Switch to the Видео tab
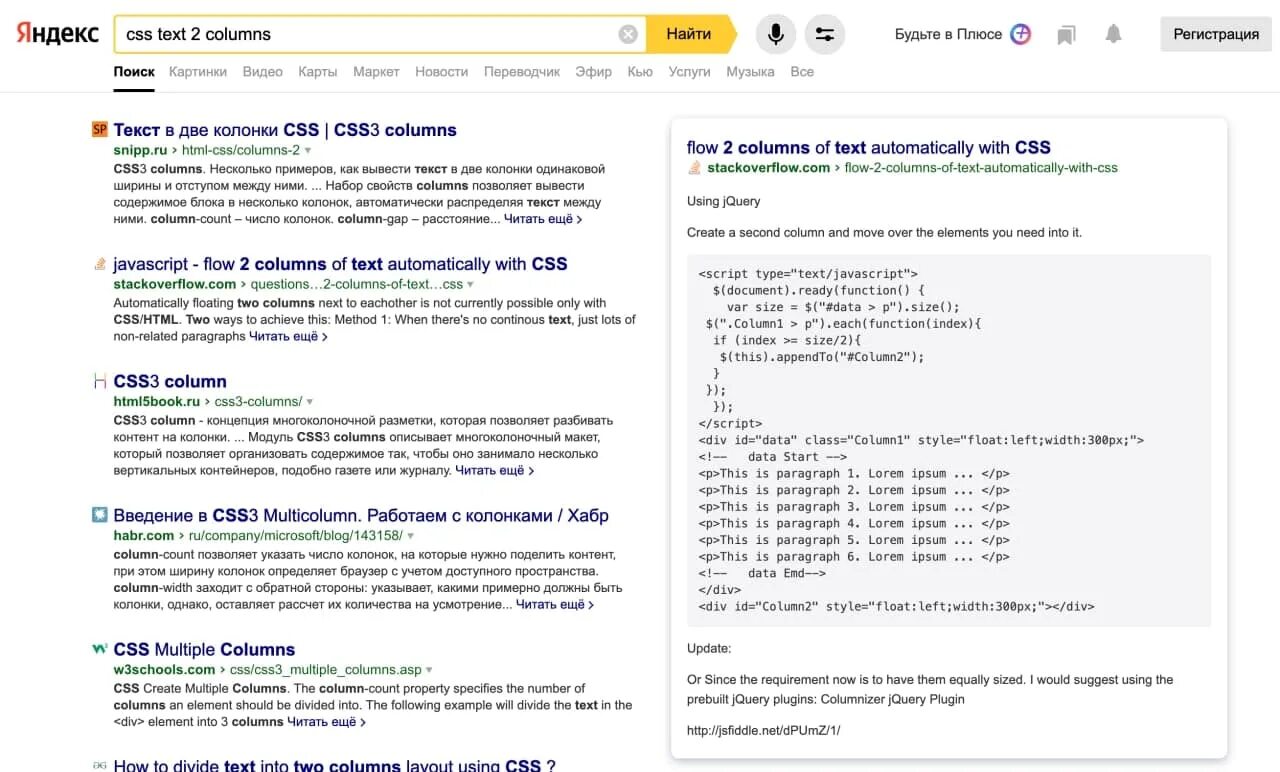This screenshot has width=1280, height=772. (x=262, y=72)
